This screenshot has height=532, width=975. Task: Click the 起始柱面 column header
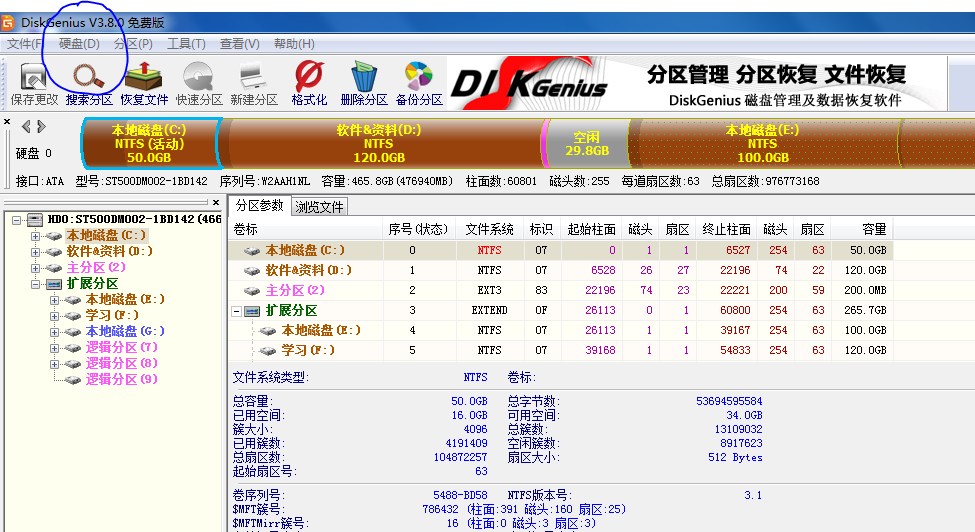(591, 229)
